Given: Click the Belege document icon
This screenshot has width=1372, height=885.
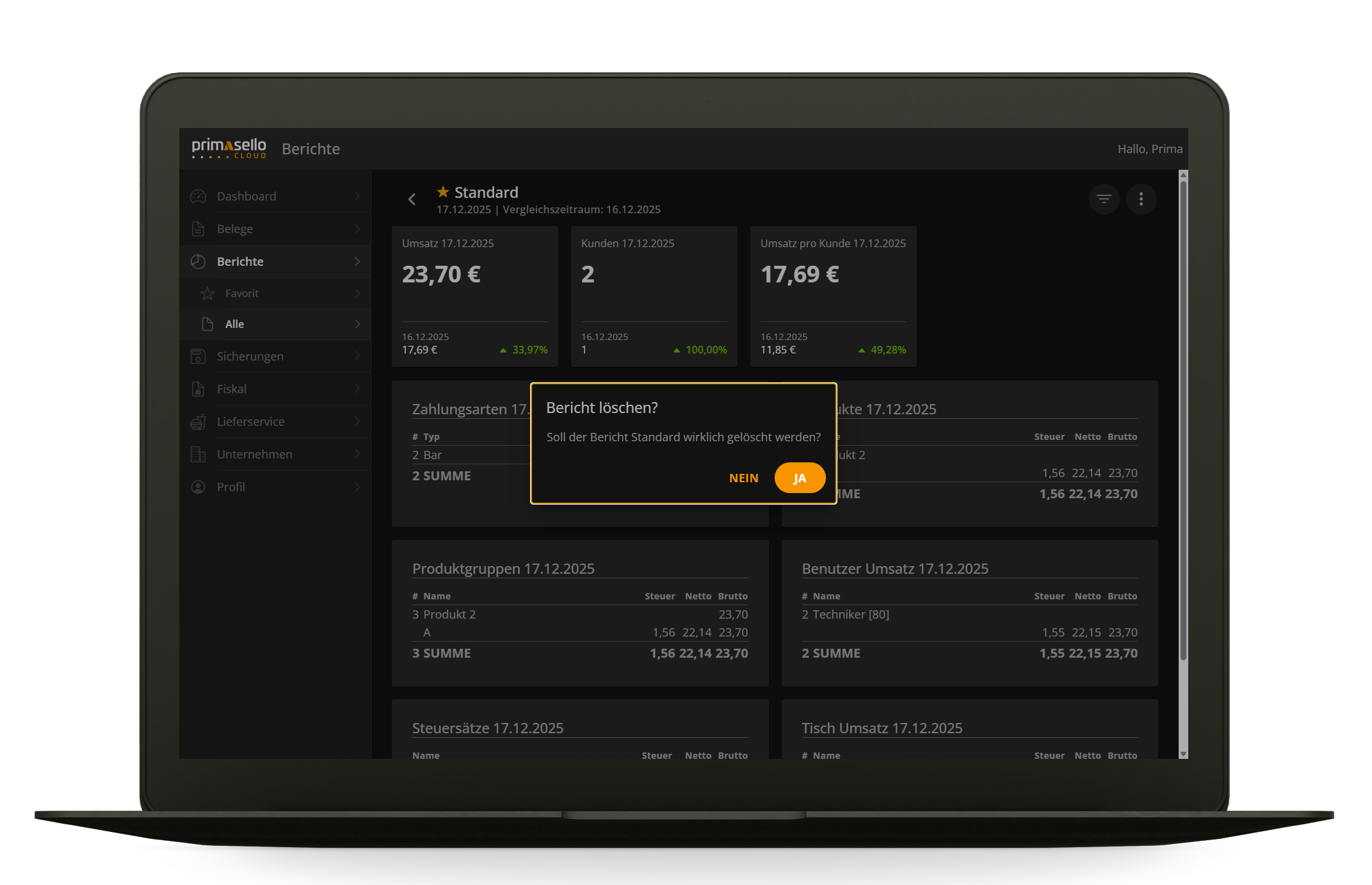Looking at the screenshot, I should click(x=198, y=229).
